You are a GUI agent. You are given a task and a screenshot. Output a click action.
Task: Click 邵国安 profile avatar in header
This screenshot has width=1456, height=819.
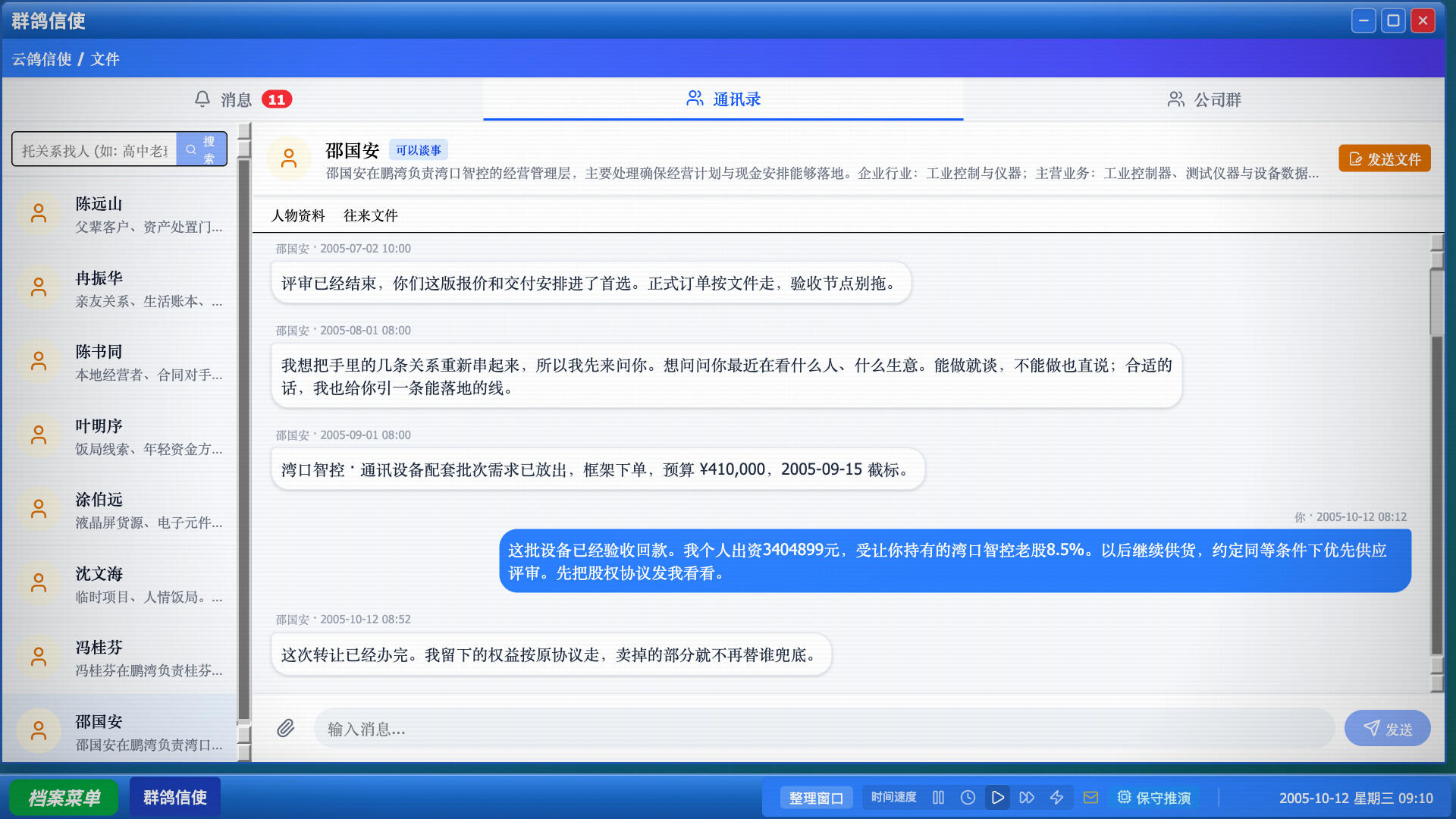[289, 158]
